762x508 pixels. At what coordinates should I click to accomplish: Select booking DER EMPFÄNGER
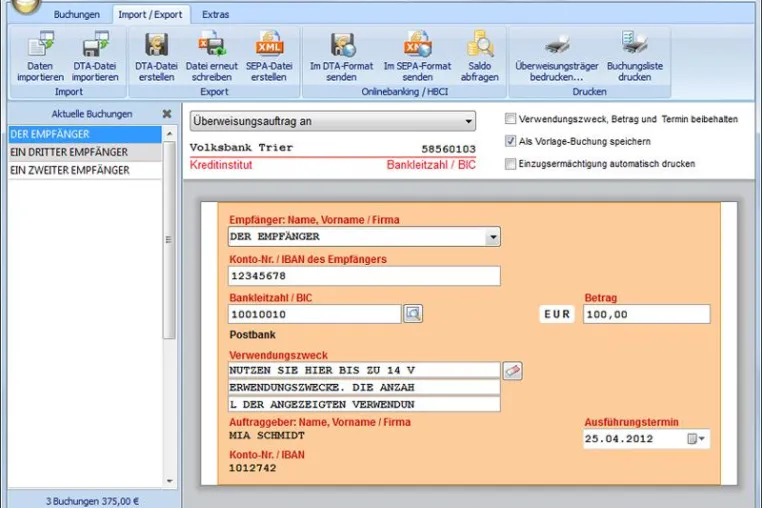pos(85,134)
